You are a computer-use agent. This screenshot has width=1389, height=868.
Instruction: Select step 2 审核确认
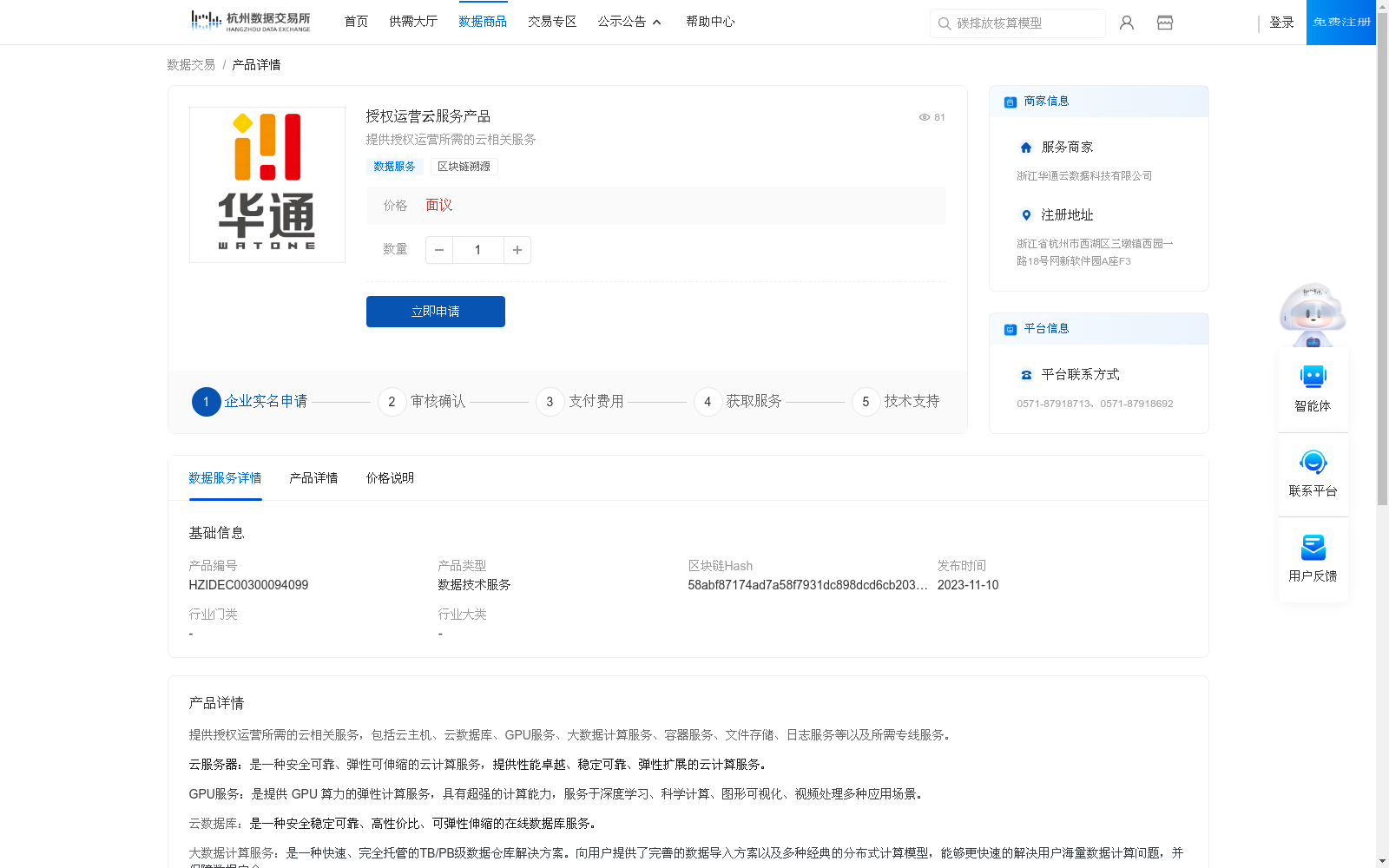click(422, 402)
